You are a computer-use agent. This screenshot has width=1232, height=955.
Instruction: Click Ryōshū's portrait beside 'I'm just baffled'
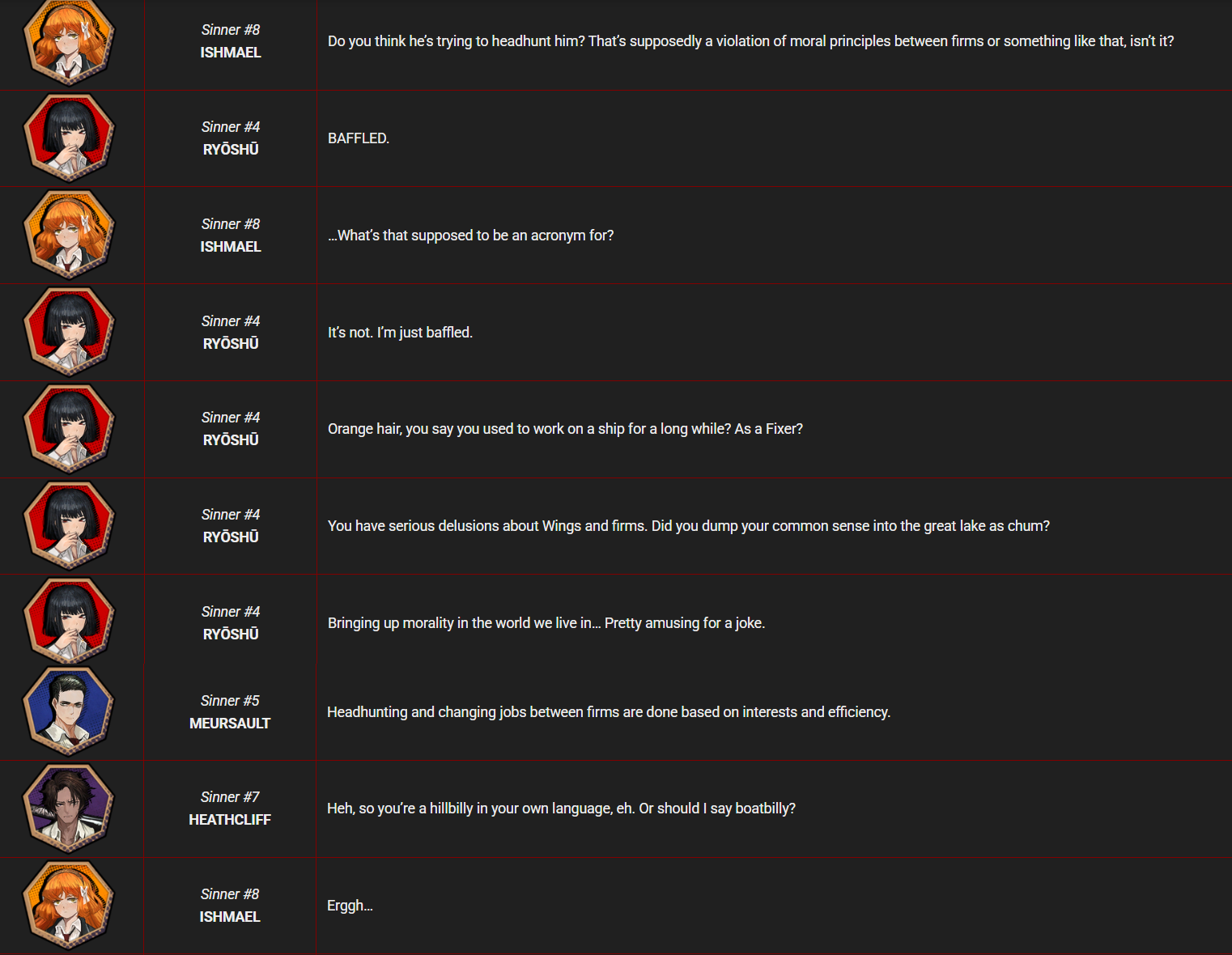coord(70,332)
